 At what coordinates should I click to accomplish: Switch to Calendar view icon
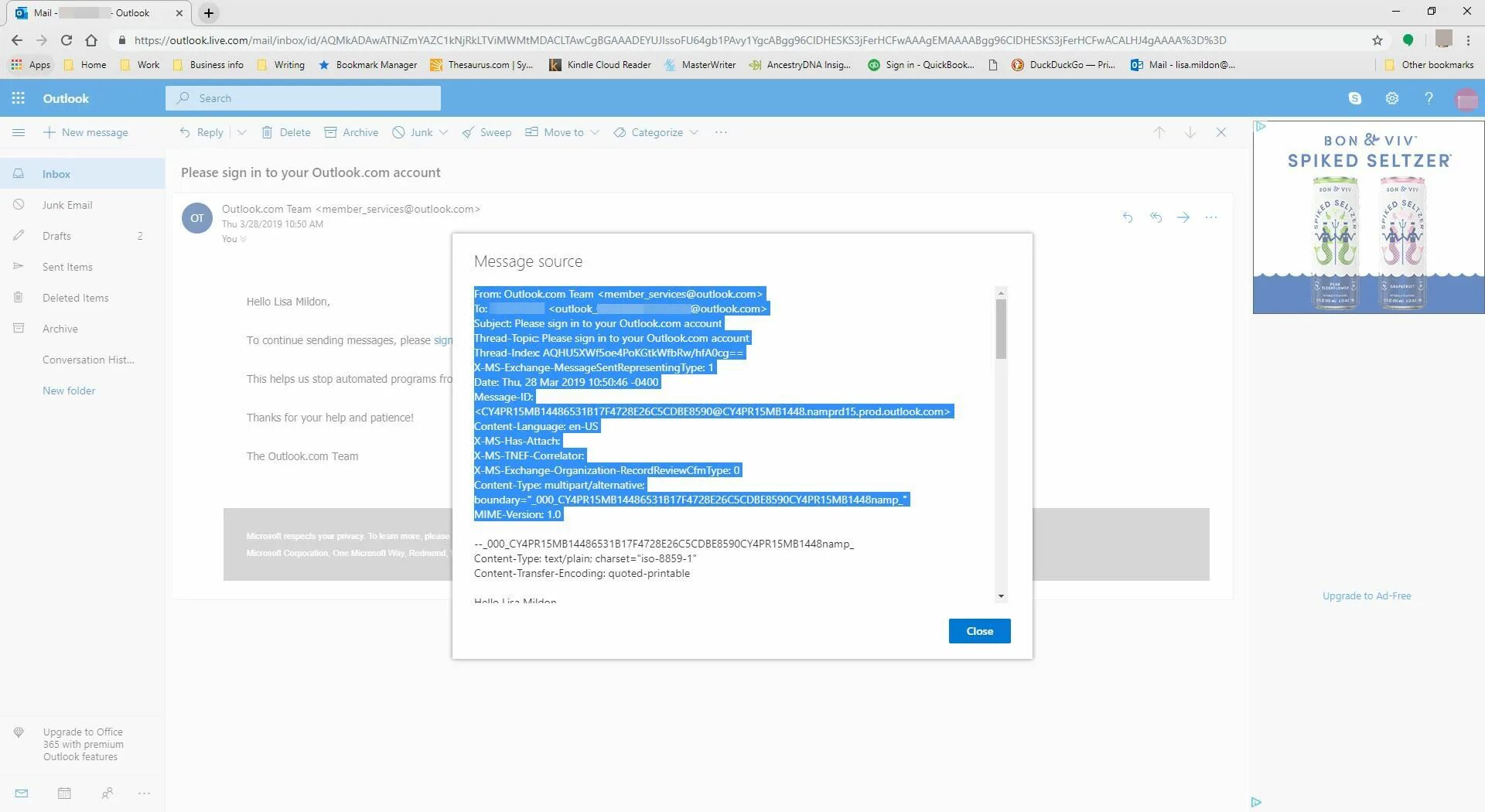[64, 793]
